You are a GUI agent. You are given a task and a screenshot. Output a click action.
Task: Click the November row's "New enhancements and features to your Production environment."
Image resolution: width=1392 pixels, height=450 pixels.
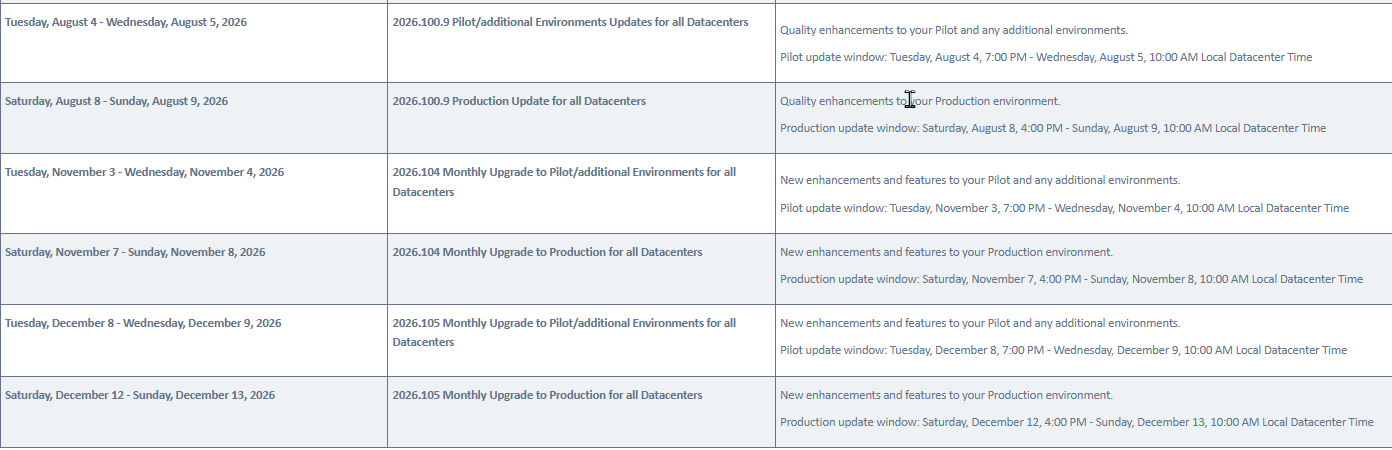[946, 252]
